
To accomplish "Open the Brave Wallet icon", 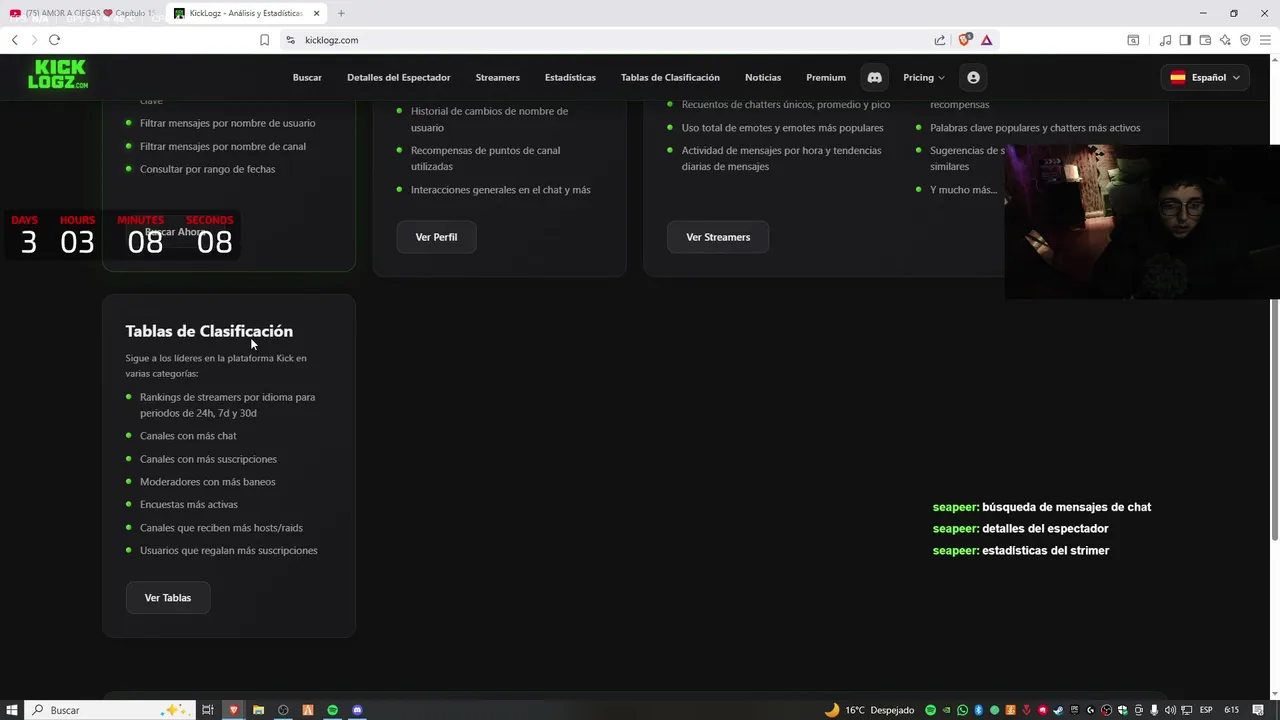I will (x=1205, y=40).
